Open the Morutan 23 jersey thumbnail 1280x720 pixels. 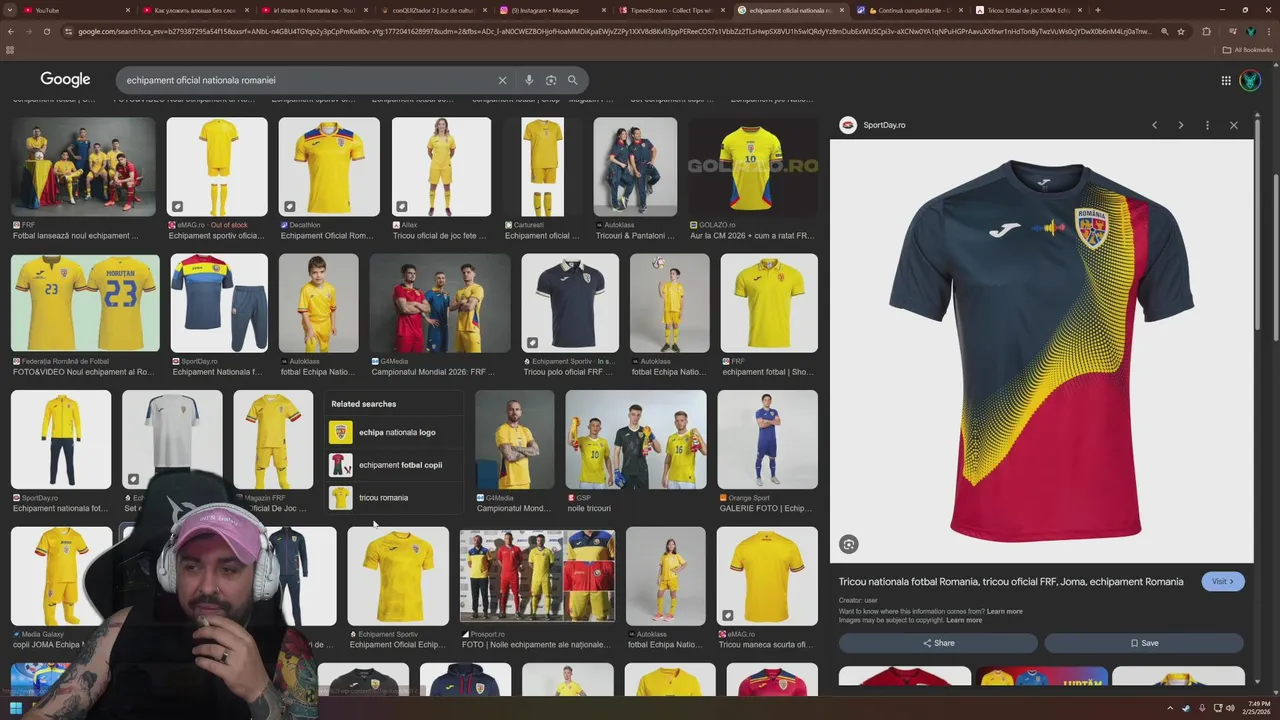[85, 303]
